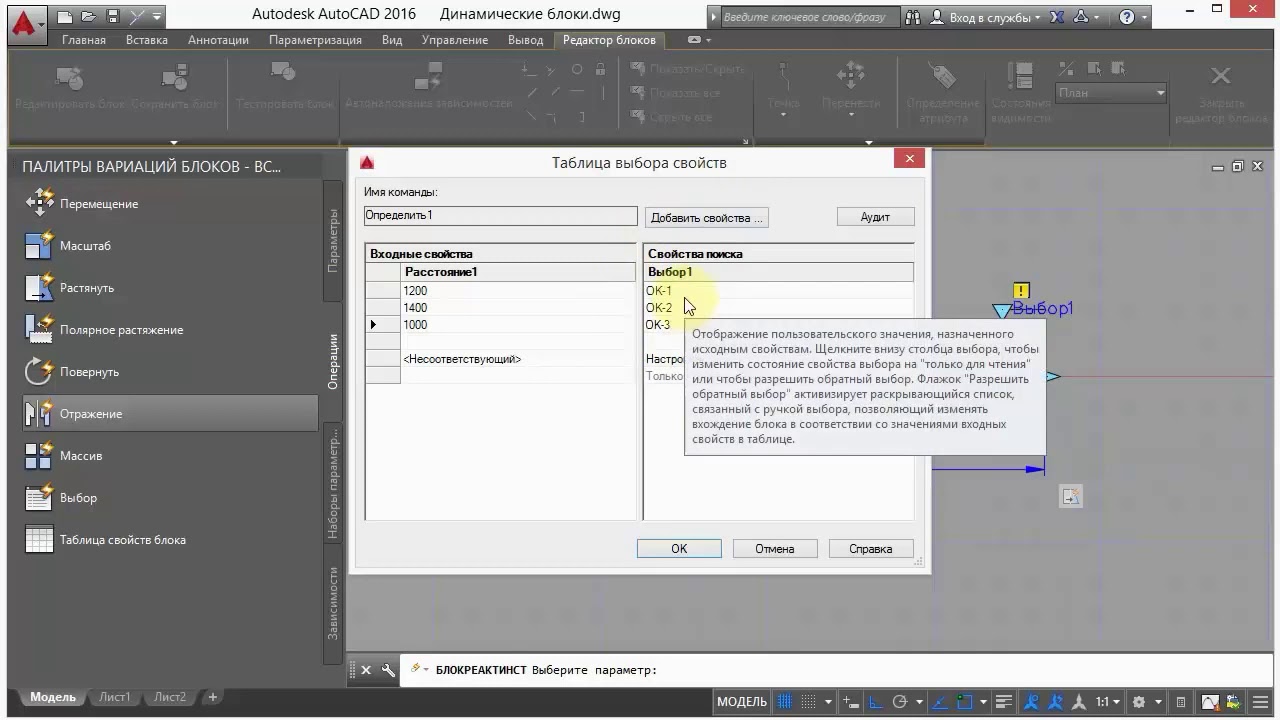
Task: Switch to the Главная ribbon tab
Action: 83,40
